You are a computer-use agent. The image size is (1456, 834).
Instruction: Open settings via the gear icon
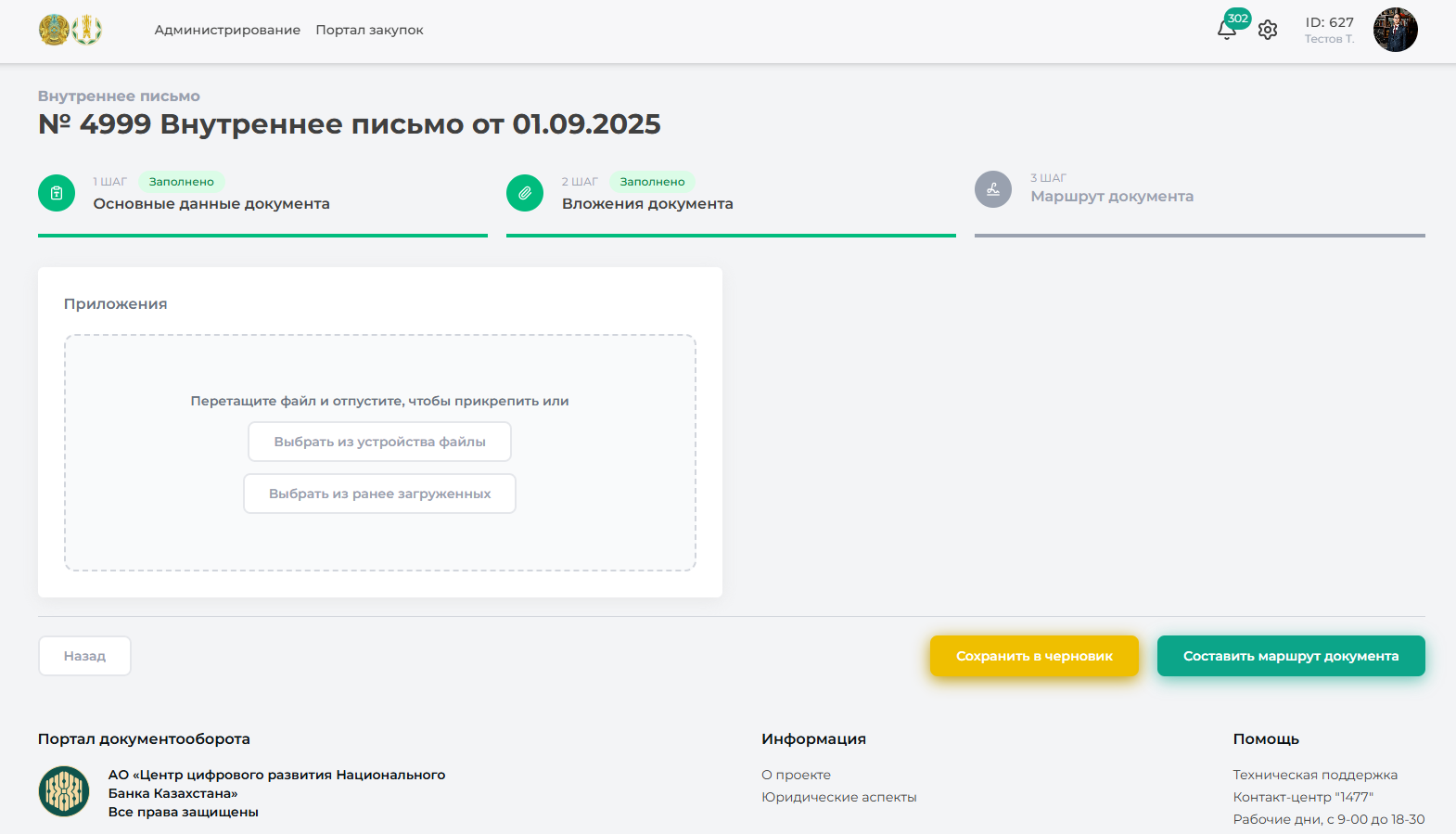[x=1268, y=30]
